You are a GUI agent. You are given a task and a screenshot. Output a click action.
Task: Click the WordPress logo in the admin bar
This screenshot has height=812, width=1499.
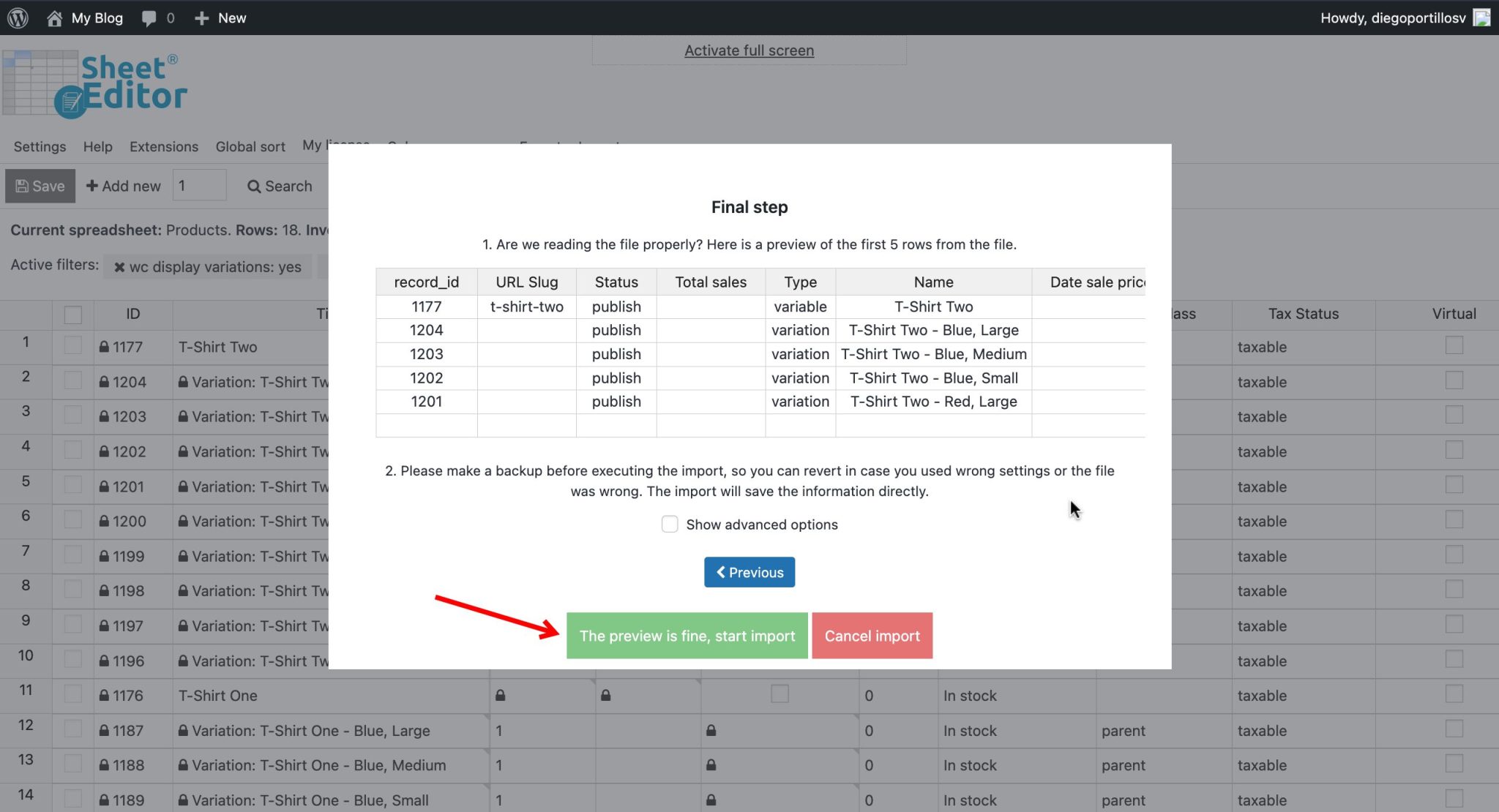pyautogui.click(x=16, y=17)
